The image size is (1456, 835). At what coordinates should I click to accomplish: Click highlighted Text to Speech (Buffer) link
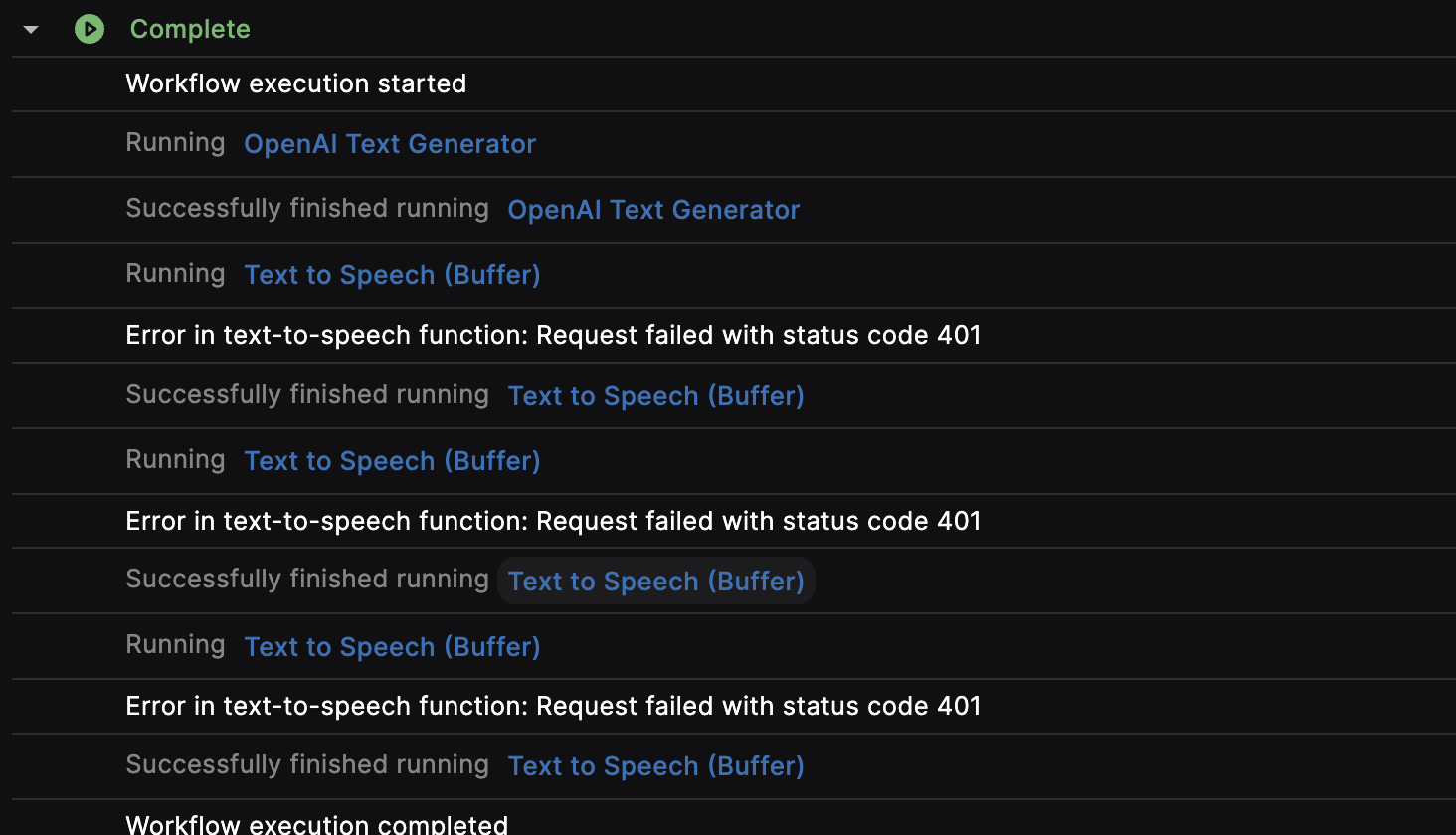click(x=655, y=582)
